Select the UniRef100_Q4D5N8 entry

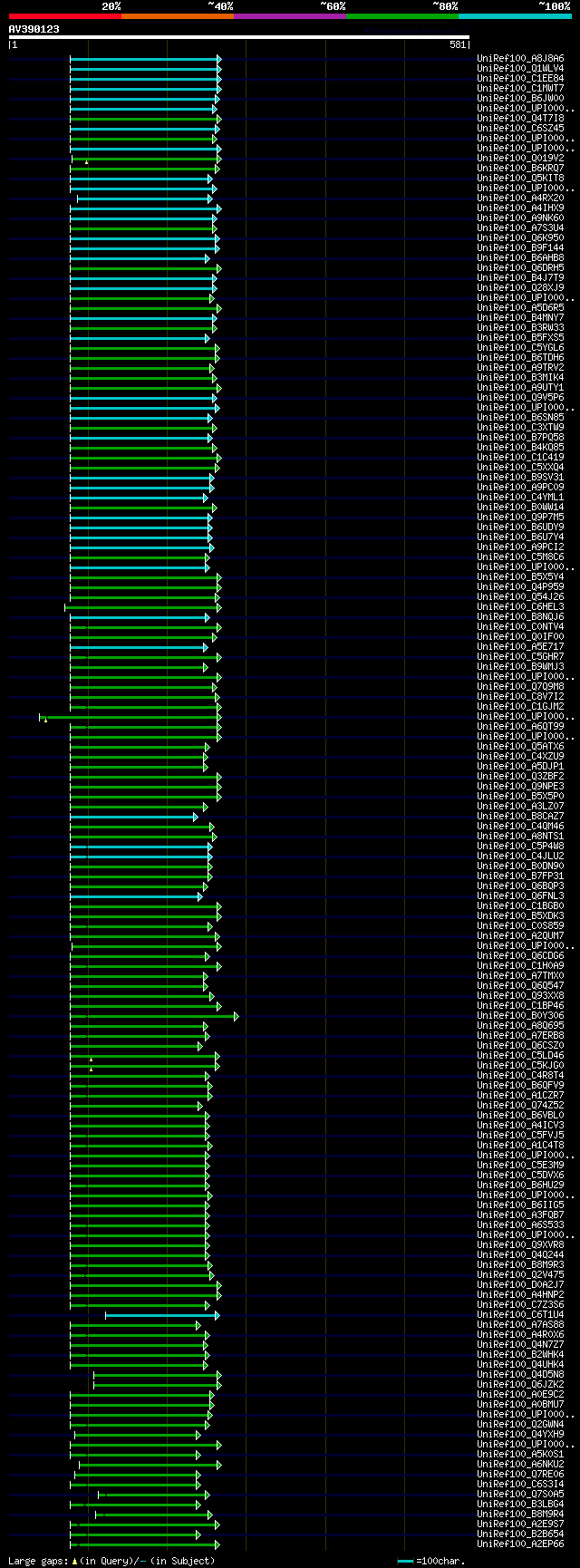tap(520, 1375)
